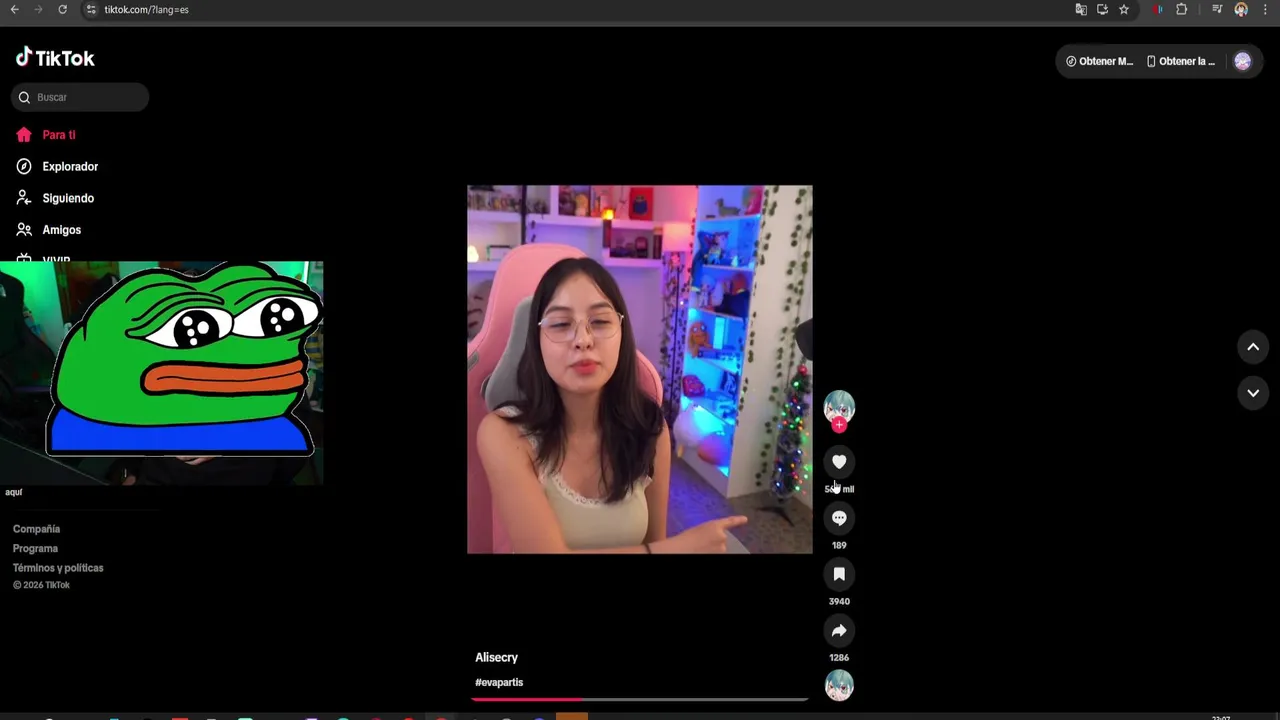Save video with bookmark icon
This screenshot has width=1280, height=720.
839,574
